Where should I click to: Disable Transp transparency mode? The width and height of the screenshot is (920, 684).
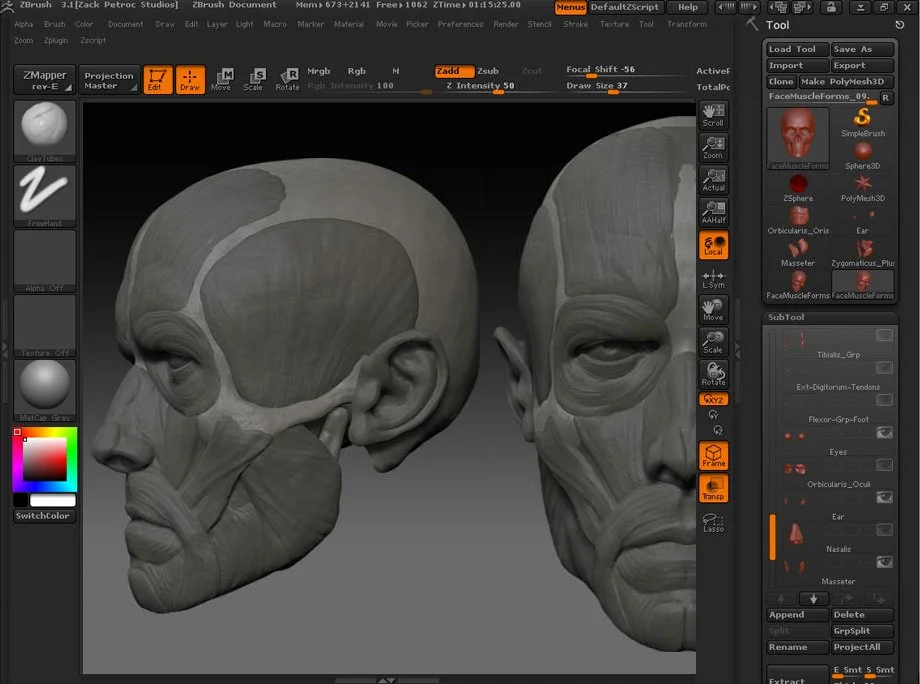coord(713,488)
